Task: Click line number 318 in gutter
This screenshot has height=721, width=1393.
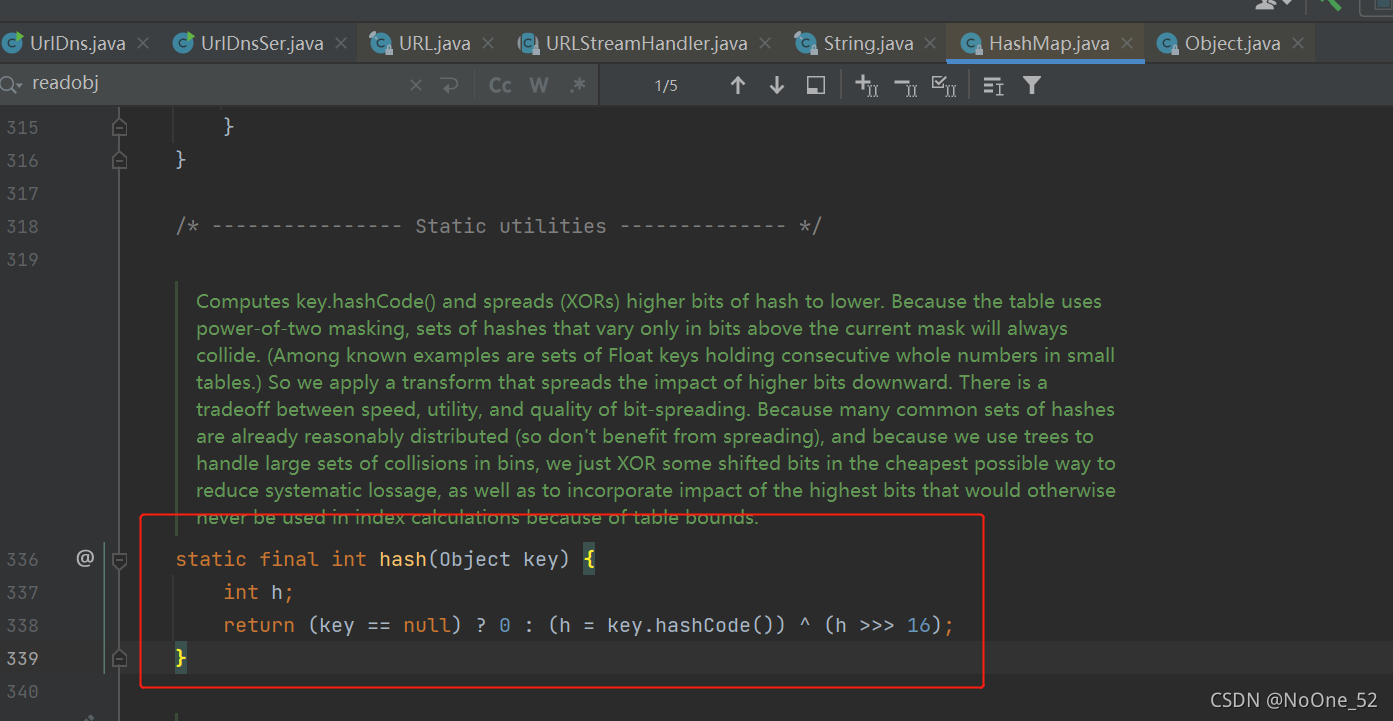Action: [22, 226]
